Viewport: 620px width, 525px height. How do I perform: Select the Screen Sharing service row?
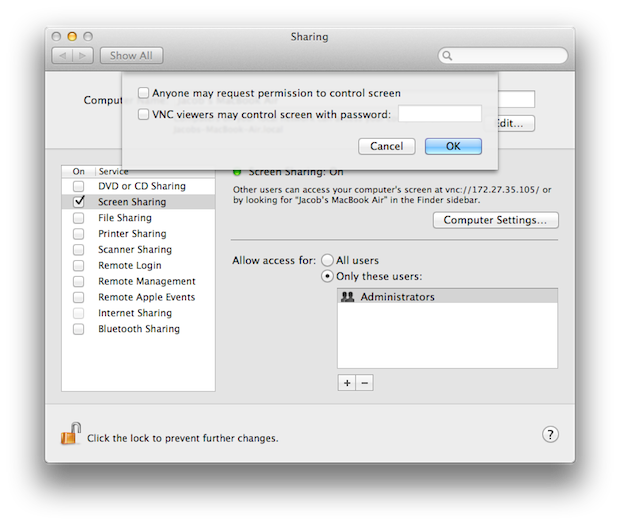pos(138,202)
